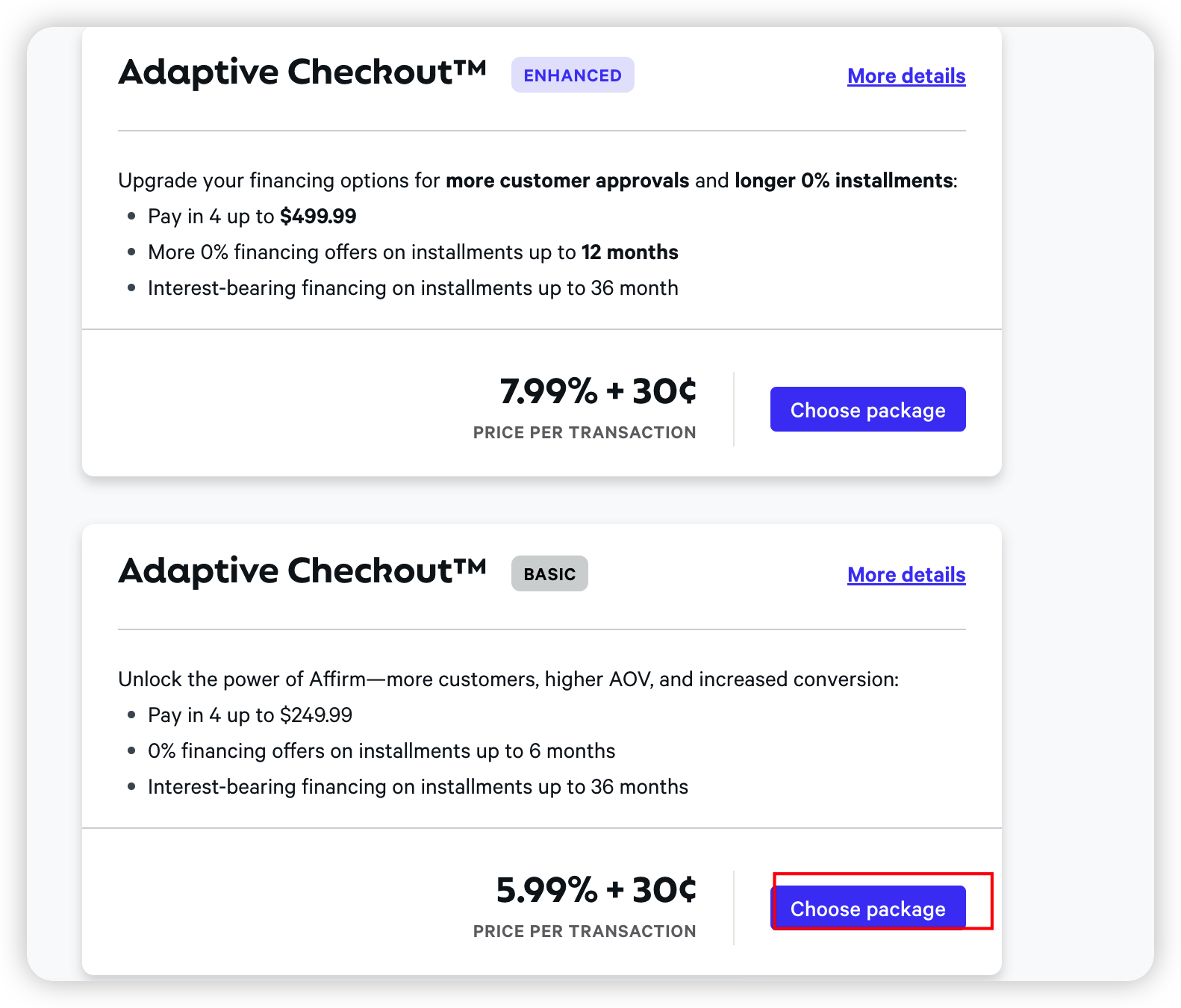This screenshot has width=1181, height=1008.
Task: Click Price Per Transaction label under 5.99%
Action: pos(585,932)
